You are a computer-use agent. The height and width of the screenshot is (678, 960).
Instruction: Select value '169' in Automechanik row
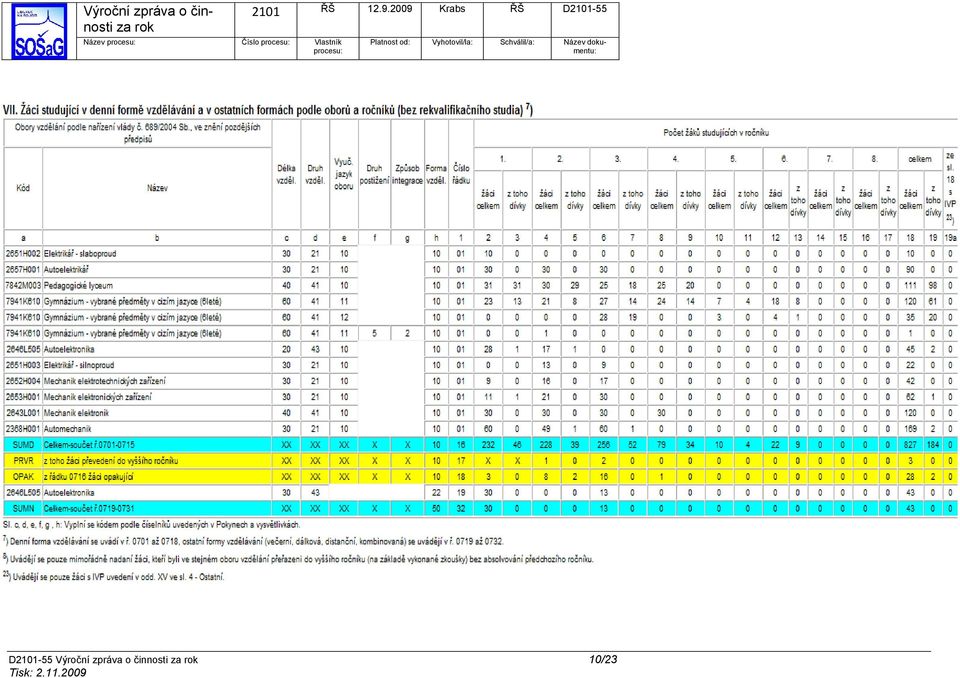(x=910, y=429)
